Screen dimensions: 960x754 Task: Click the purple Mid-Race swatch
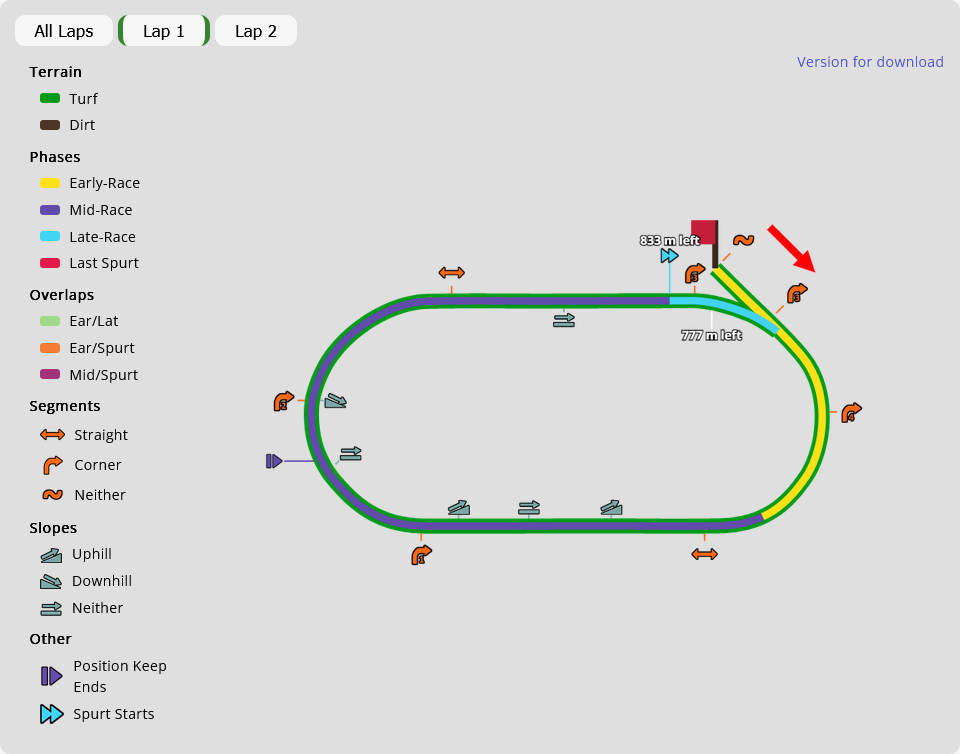click(x=50, y=210)
